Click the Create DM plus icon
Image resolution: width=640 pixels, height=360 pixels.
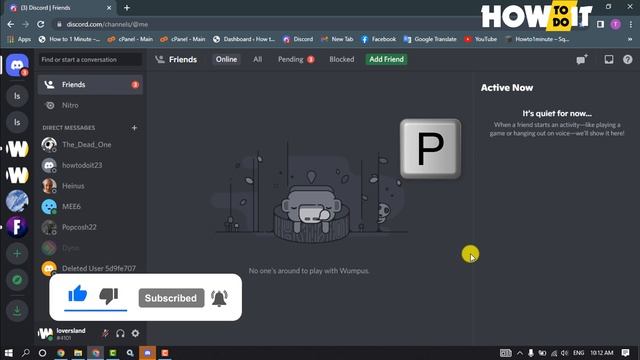point(134,128)
